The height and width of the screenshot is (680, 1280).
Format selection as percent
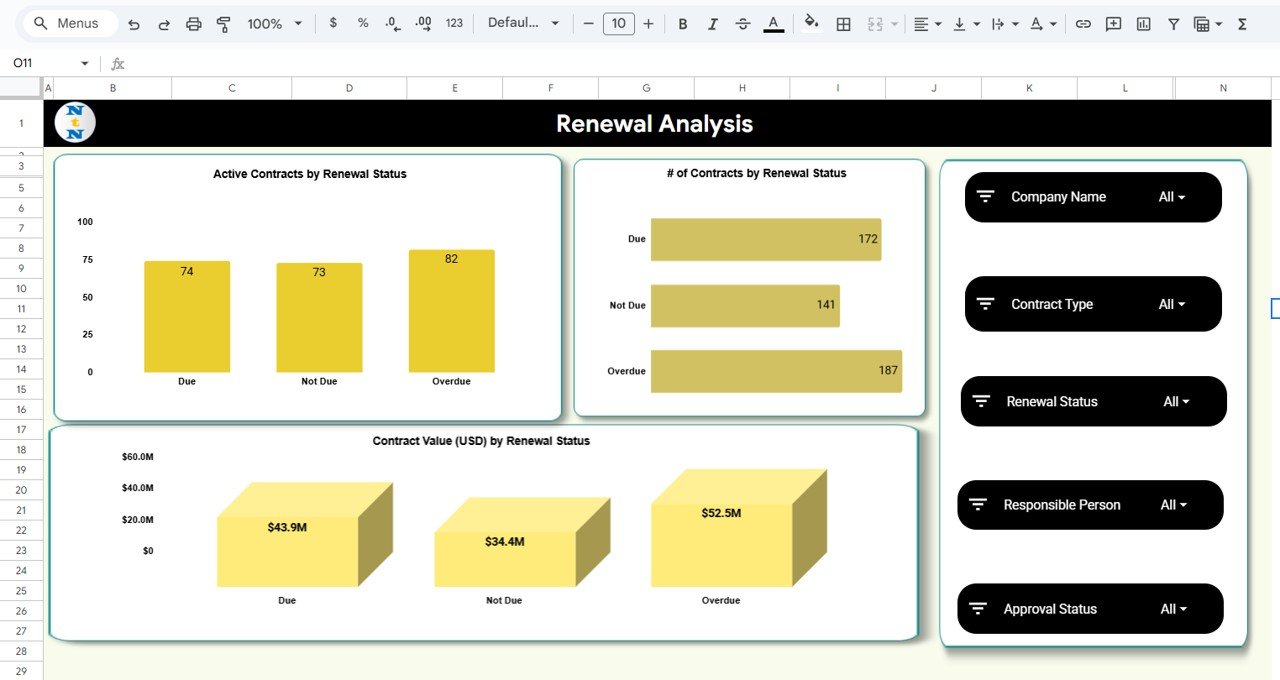pos(362,23)
